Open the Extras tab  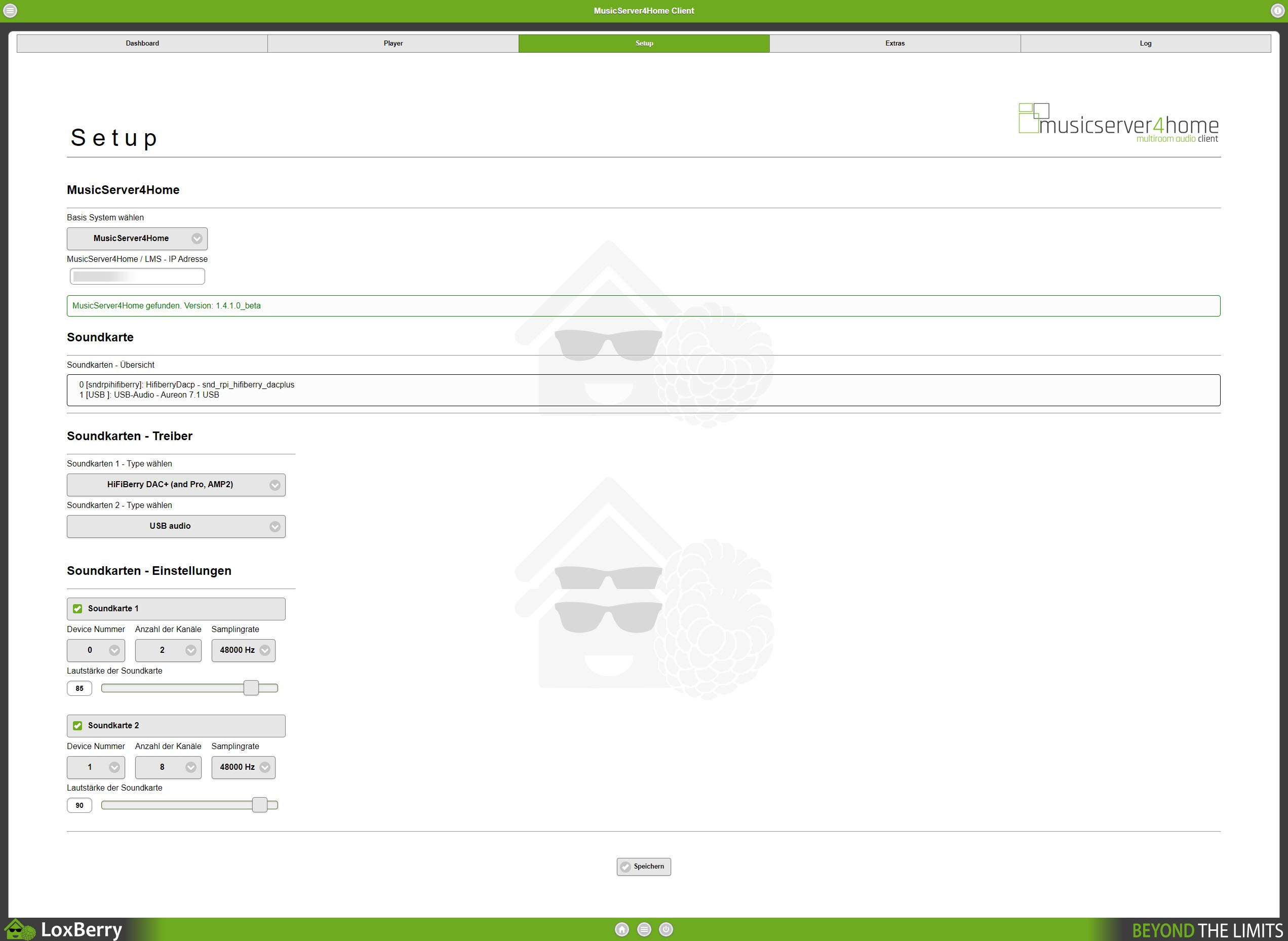click(x=895, y=43)
